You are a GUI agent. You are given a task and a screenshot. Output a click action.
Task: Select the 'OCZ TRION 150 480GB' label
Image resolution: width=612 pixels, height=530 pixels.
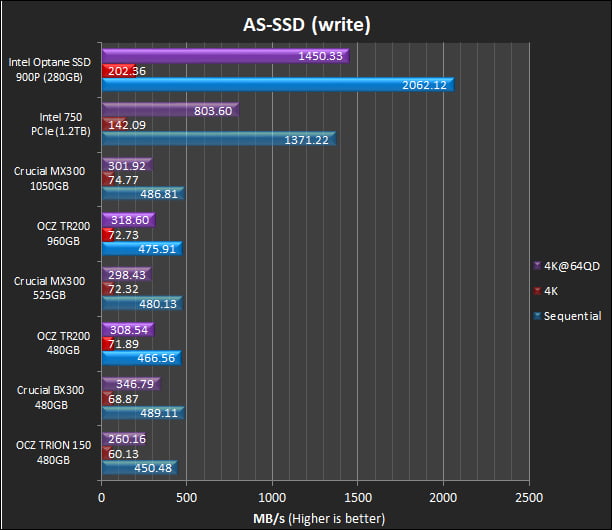[53, 452]
